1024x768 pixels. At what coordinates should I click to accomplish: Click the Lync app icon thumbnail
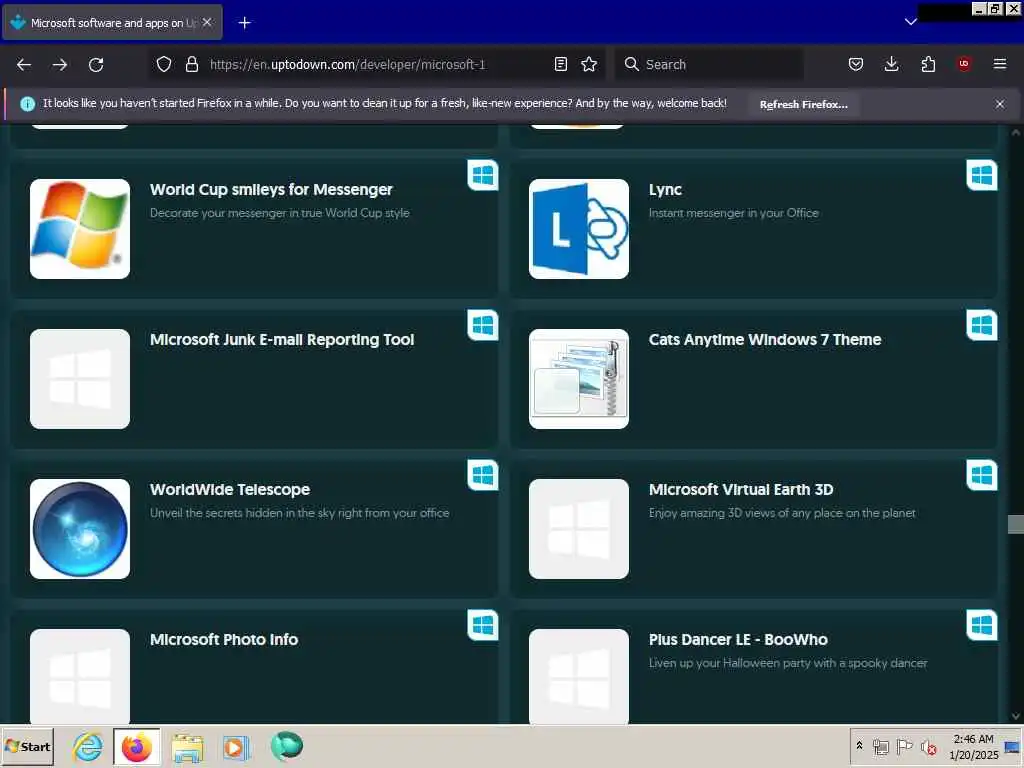point(579,229)
